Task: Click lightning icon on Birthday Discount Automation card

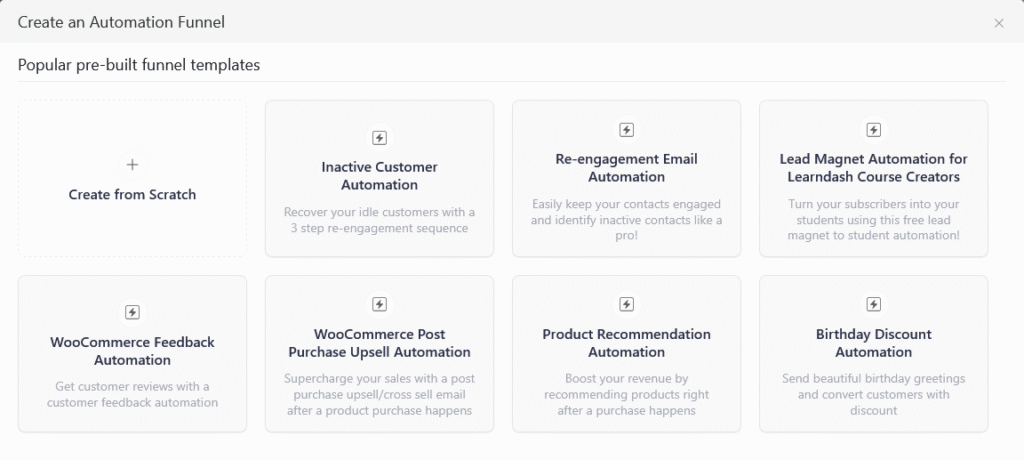Action: 873,304
